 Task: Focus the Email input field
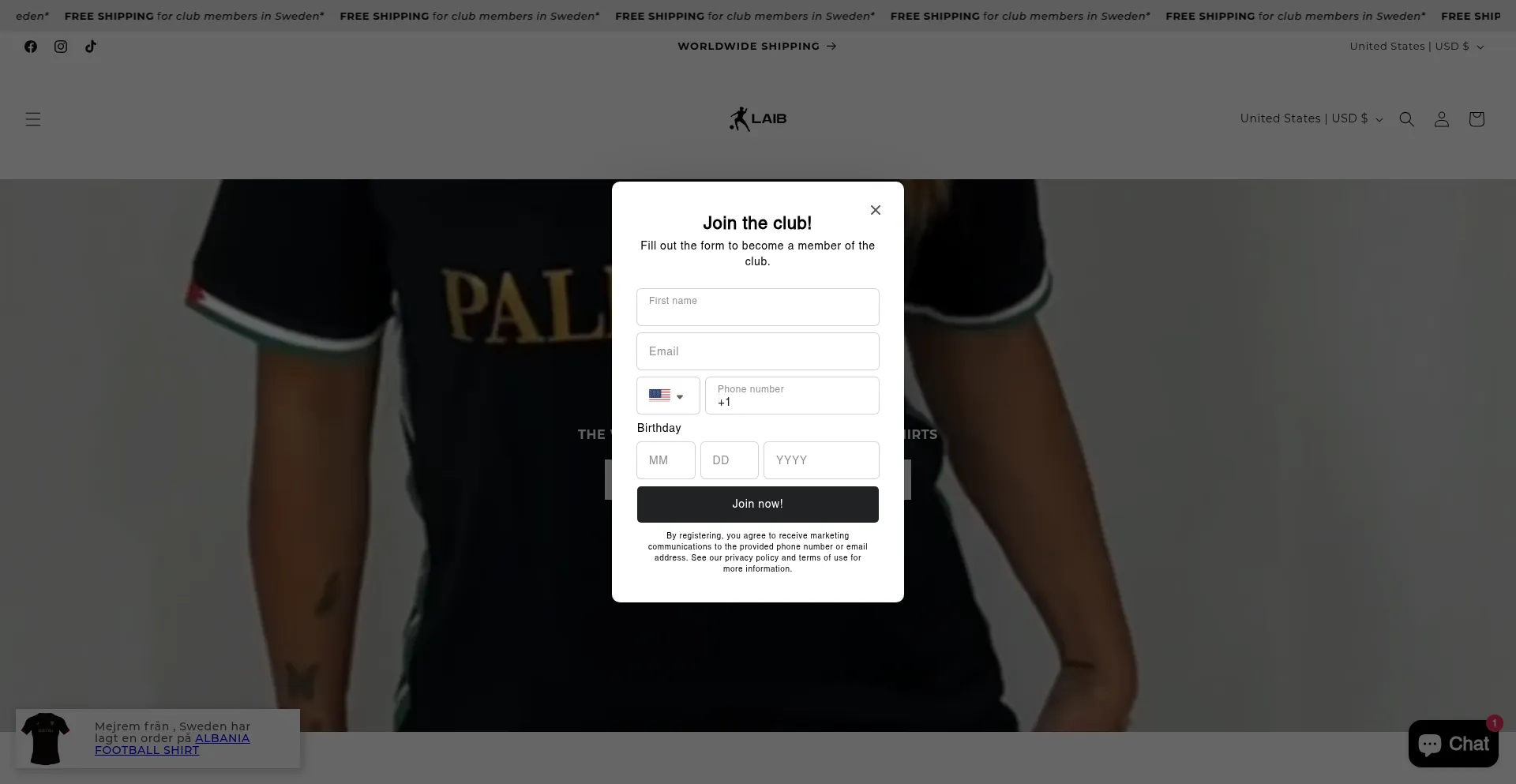click(x=758, y=351)
